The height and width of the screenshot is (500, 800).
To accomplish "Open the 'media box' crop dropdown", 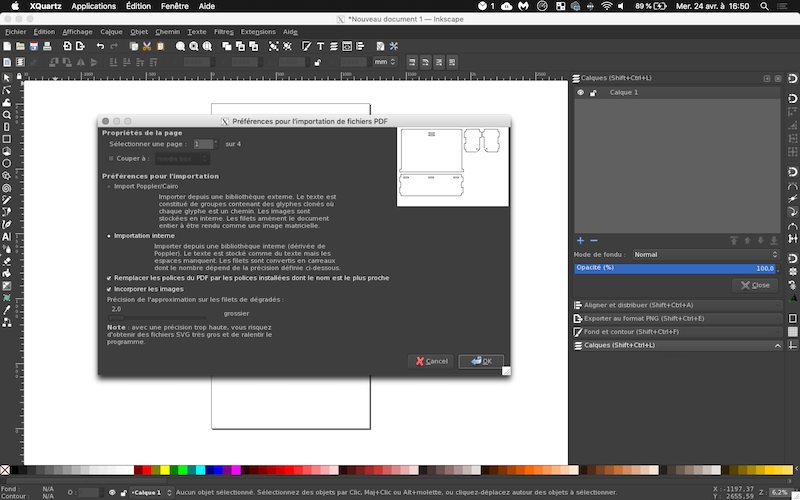I will point(182,159).
